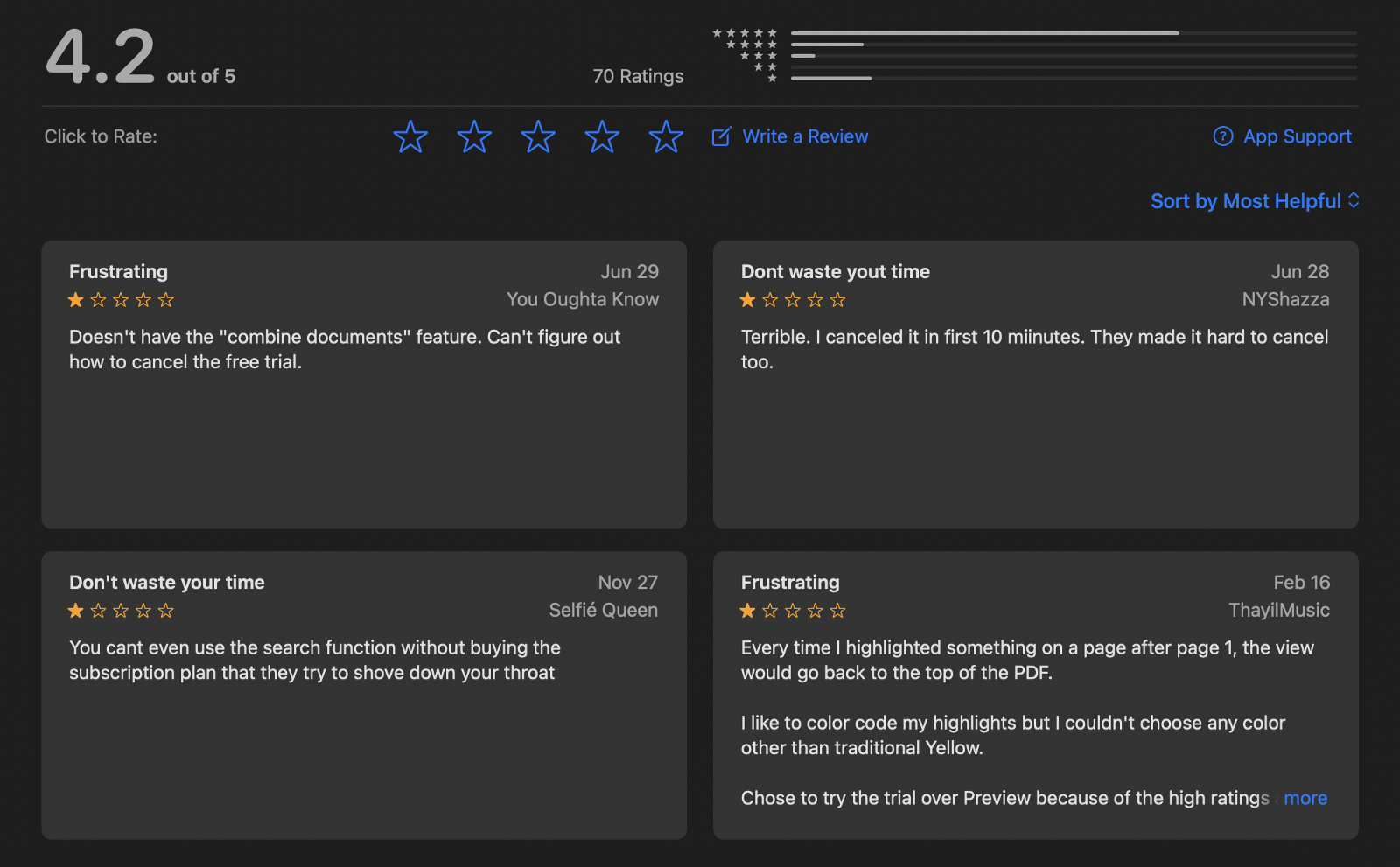Select the review by NYShazza
This screenshot has height=867, width=1400.
click(x=1035, y=384)
